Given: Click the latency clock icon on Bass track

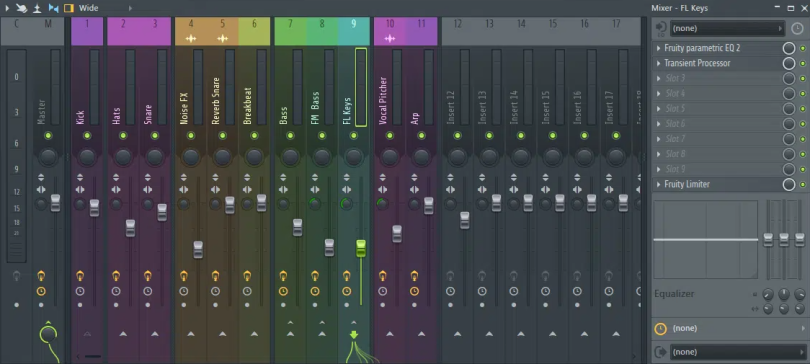Looking at the screenshot, I should tap(283, 291).
